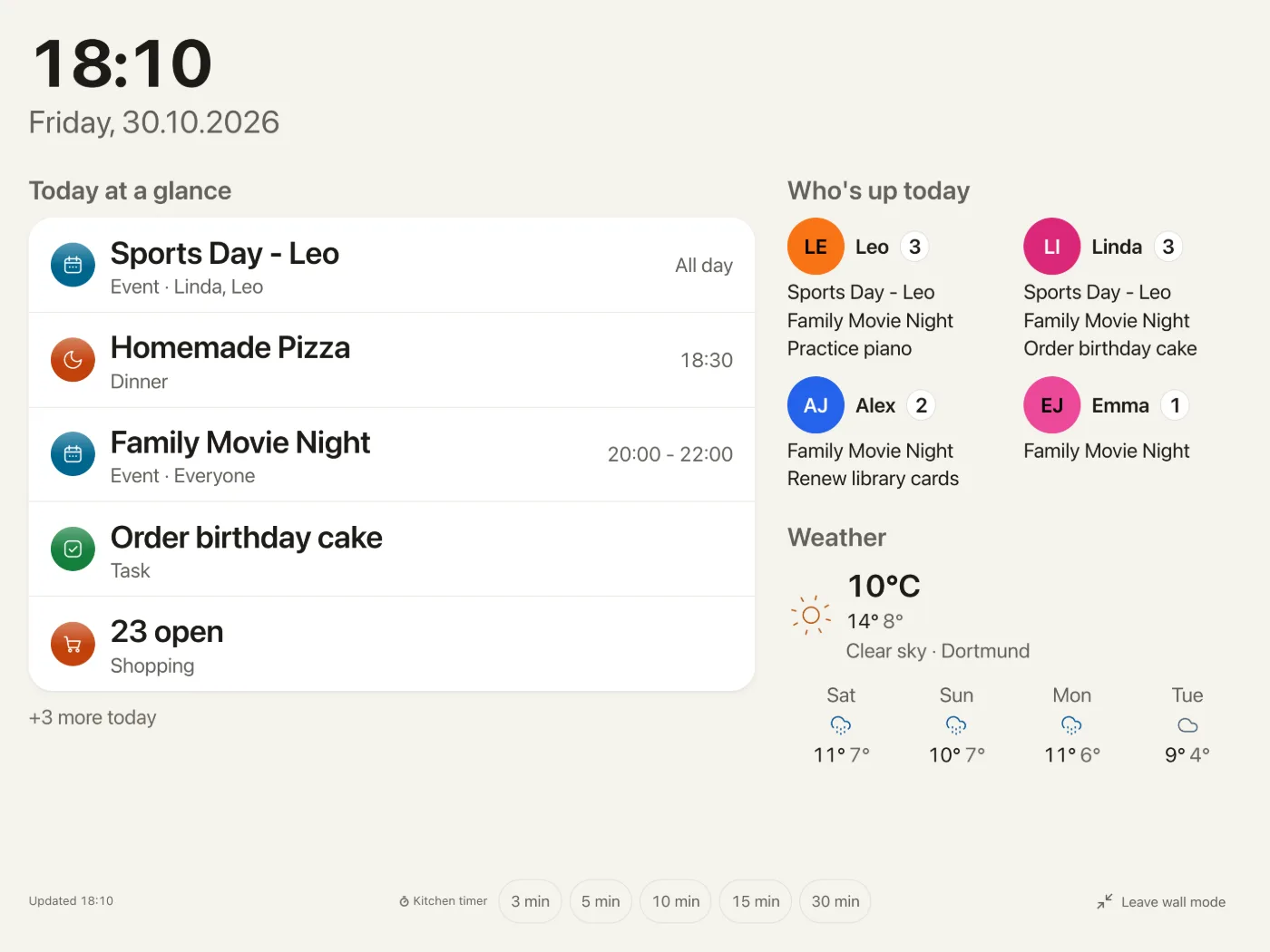Click Emma's task count badge showing 1

1175,405
